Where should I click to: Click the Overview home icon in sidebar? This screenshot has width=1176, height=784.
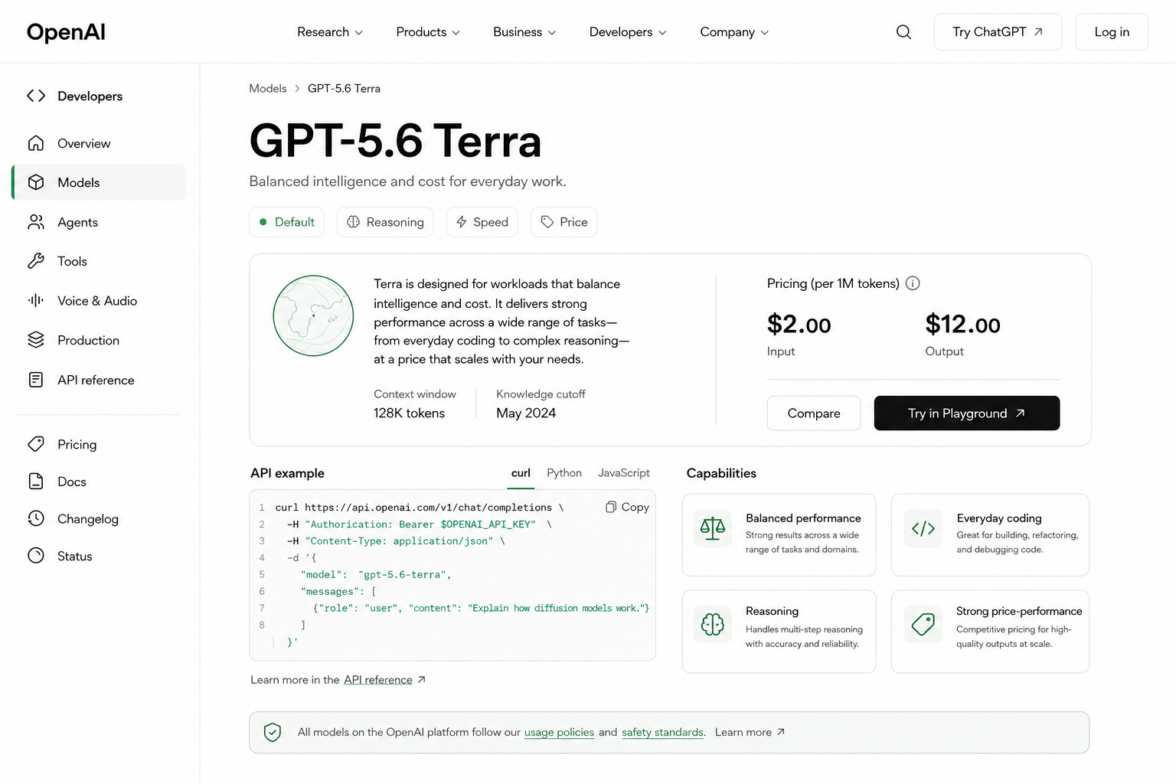tap(36, 143)
